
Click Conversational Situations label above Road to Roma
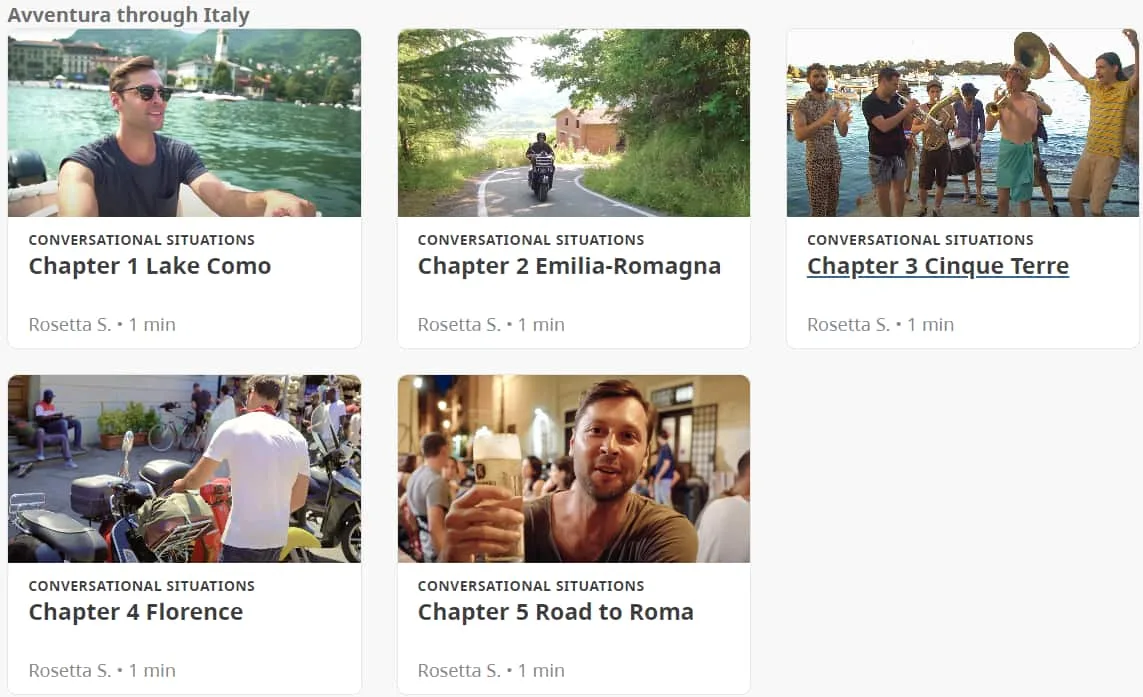coord(530,586)
